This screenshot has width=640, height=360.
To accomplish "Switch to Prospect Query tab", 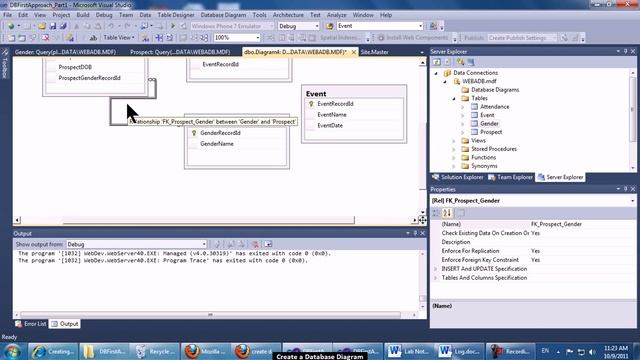I will click(x=180, y=52).
